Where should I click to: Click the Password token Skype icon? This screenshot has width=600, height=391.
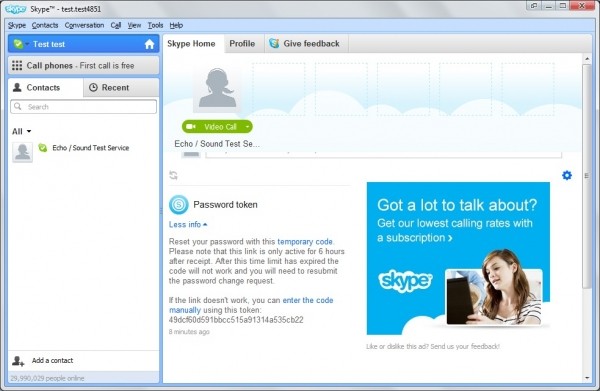179,205
